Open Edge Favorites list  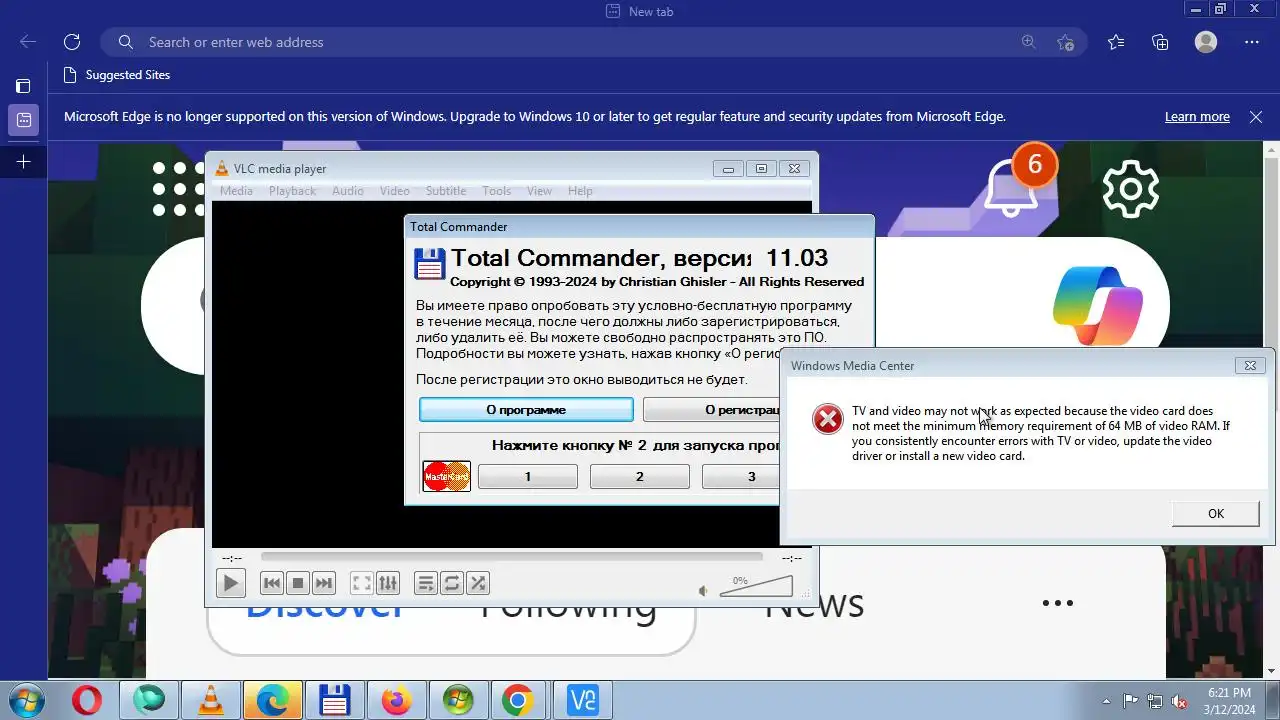click(1116, 42)
